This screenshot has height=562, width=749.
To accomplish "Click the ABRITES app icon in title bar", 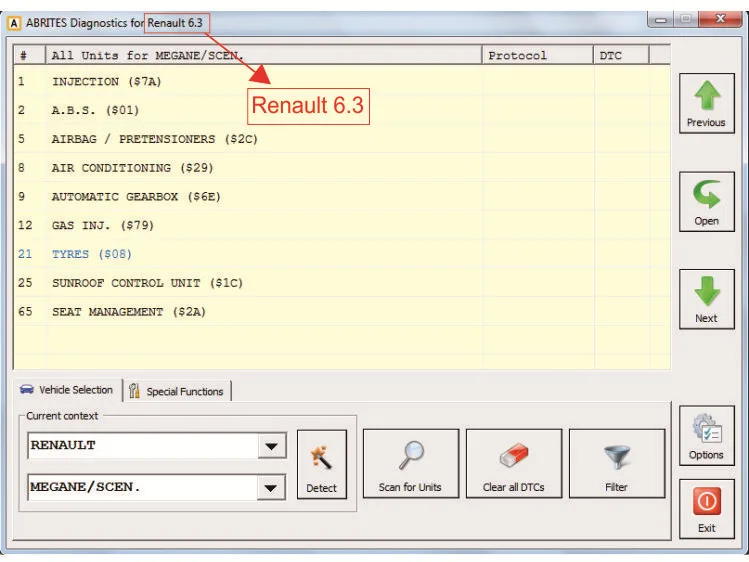I will 14,23.
